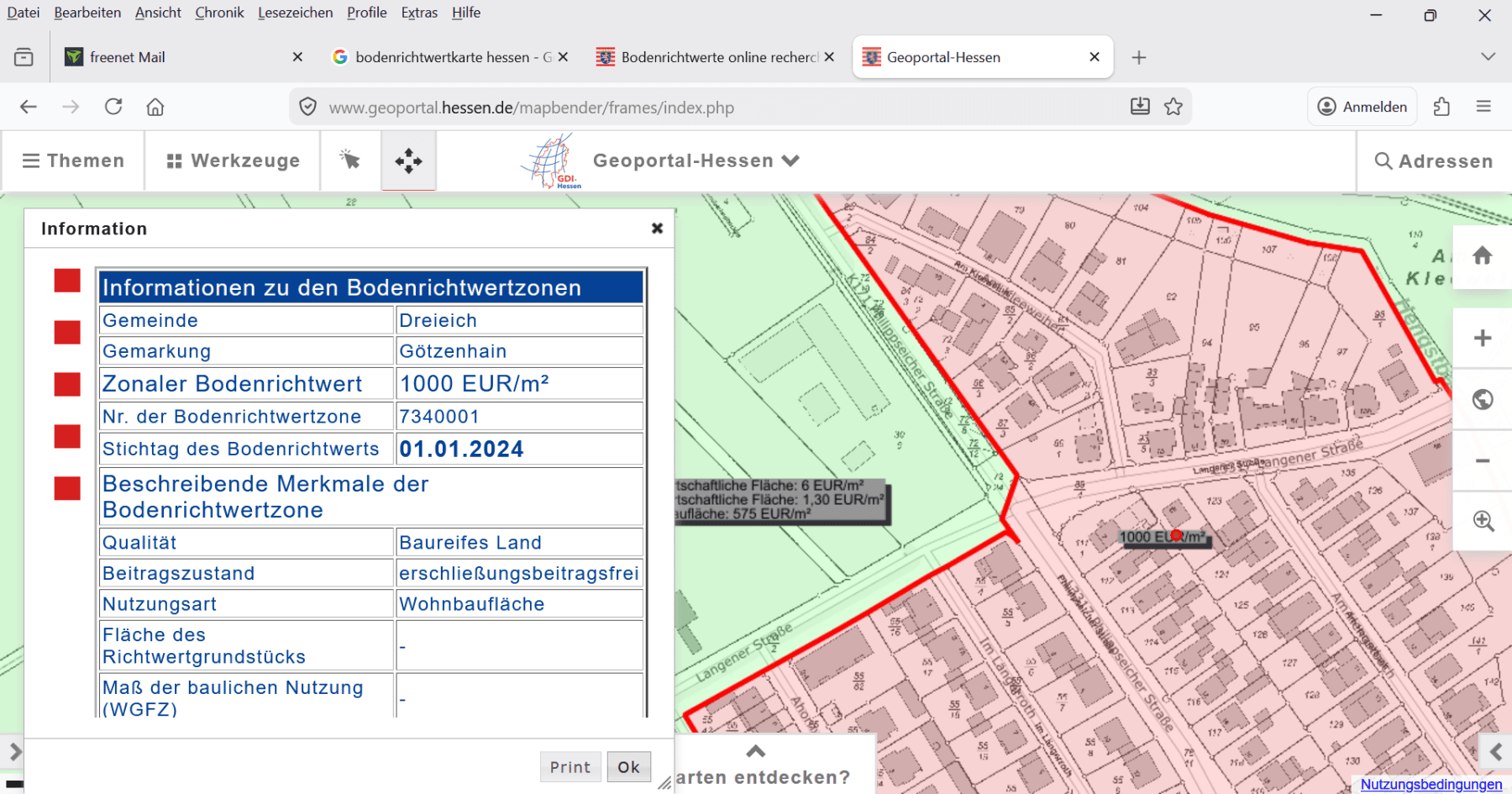
Task: Activate the pan map tool
Action: coord(408,160)
